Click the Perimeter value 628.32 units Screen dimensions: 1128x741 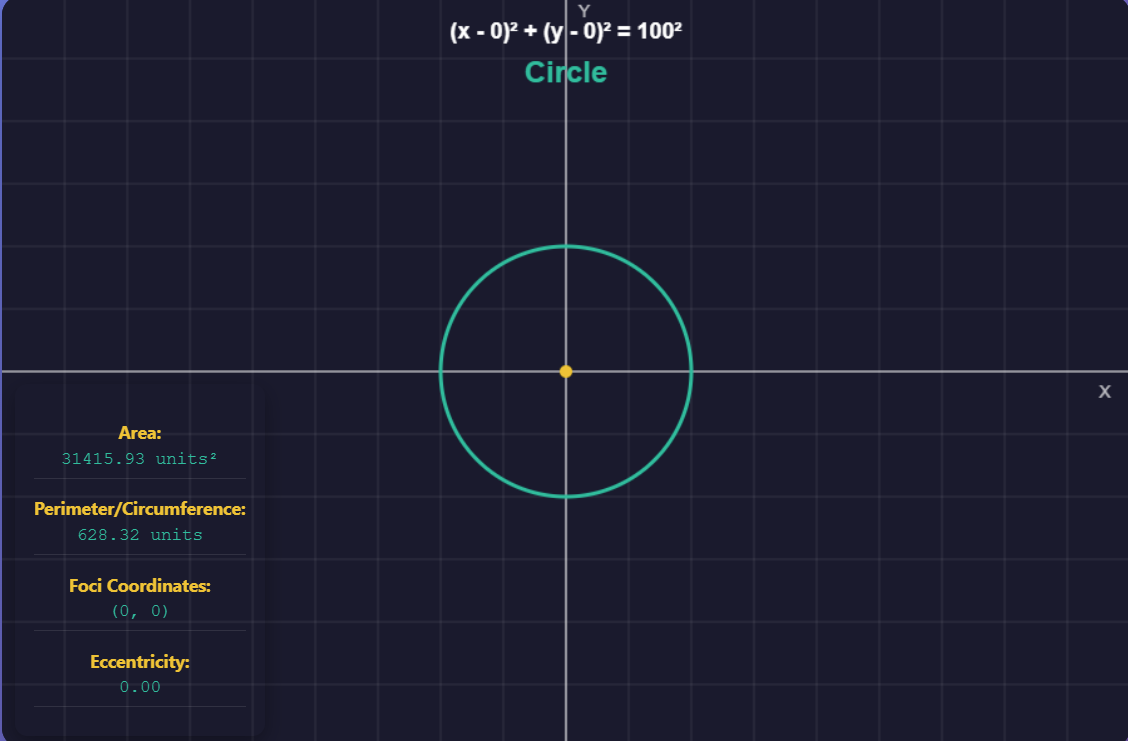pyautogui.click(x=139, y=535)
